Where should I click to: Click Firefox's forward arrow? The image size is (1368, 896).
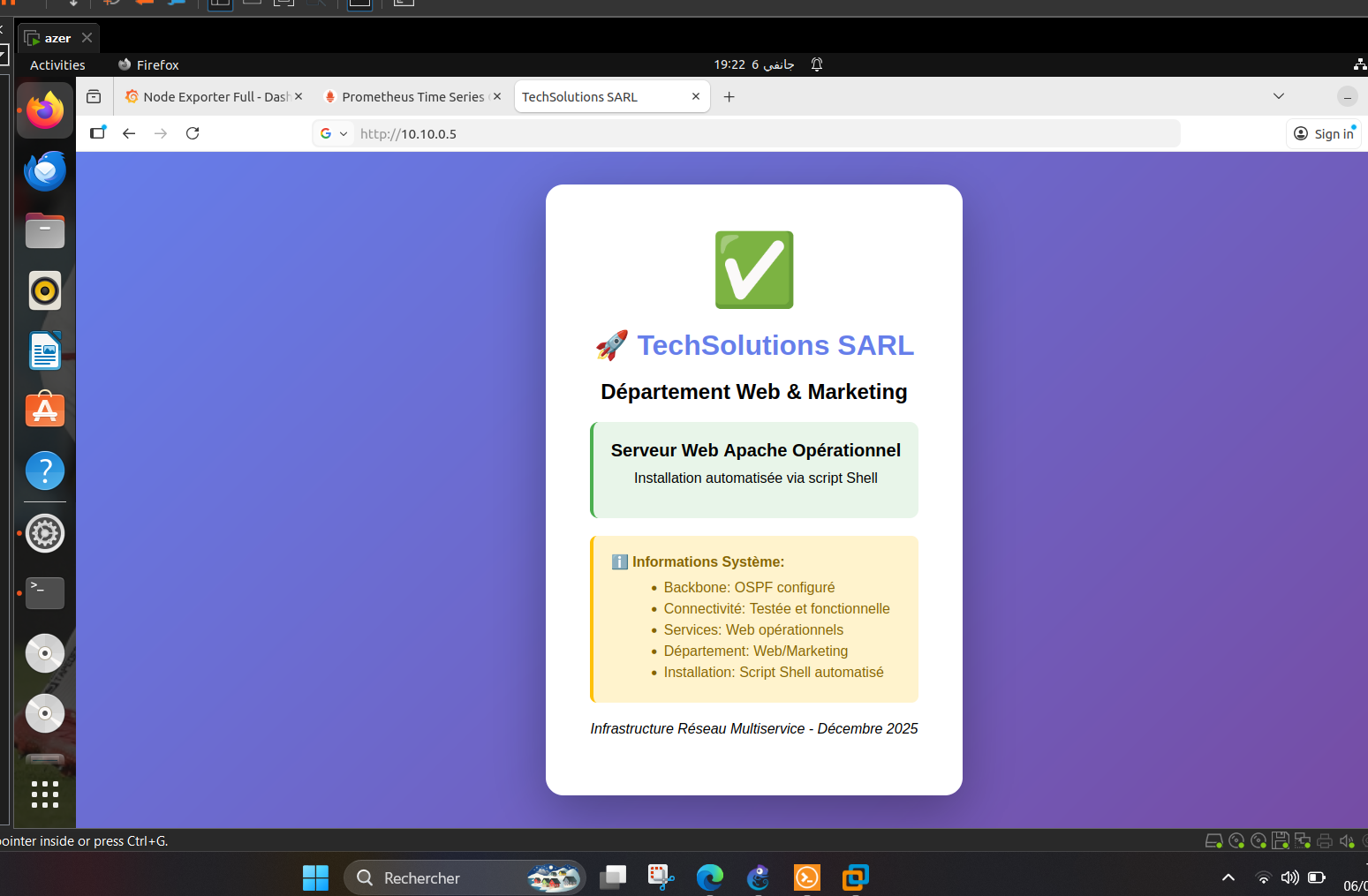161,133
